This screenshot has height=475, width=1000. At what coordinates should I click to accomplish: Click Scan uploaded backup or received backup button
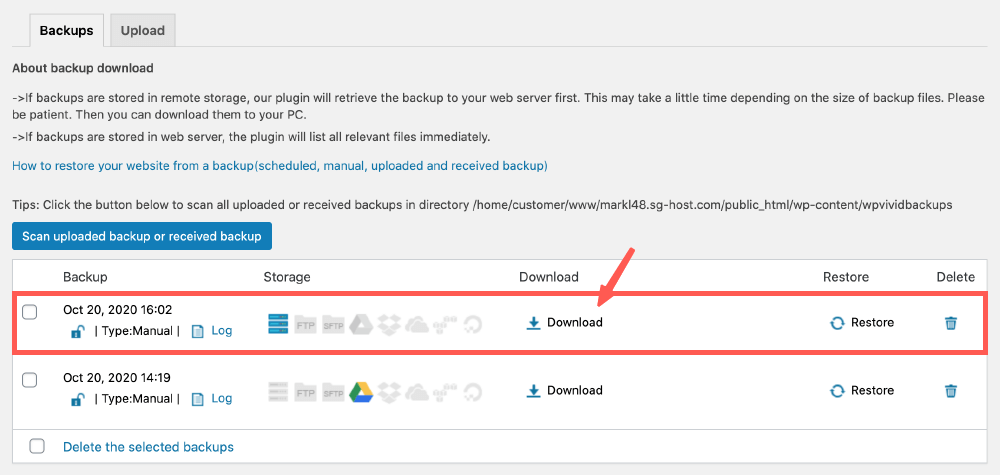pyautogui.click(x=142, y=236)
